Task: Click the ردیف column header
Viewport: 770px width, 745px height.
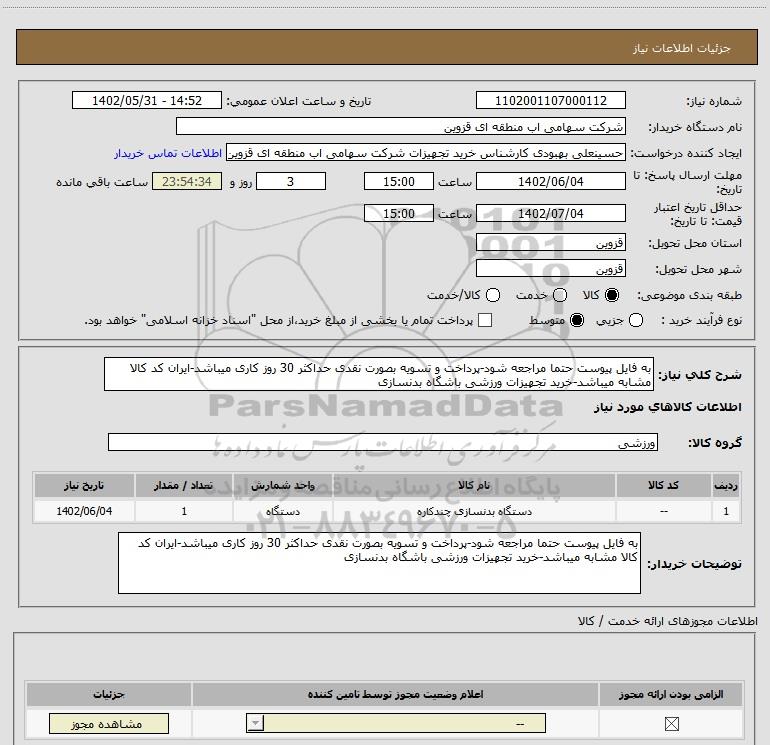Action: click(x=726, y=485)
